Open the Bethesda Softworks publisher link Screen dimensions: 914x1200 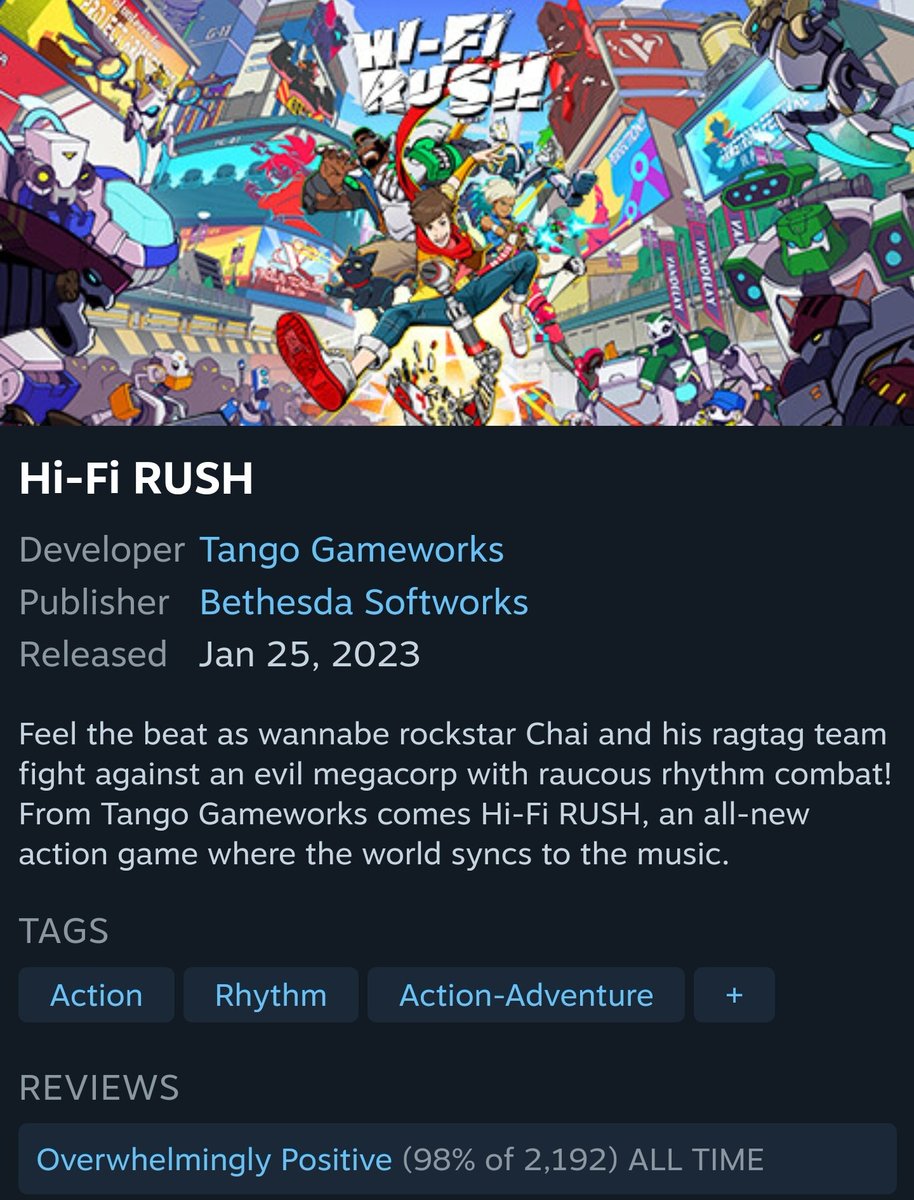click(x=363, y=602)
